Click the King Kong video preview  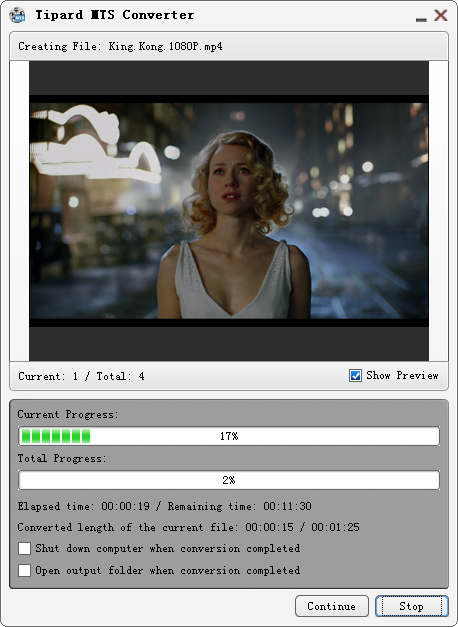click(x=229, y=211)
